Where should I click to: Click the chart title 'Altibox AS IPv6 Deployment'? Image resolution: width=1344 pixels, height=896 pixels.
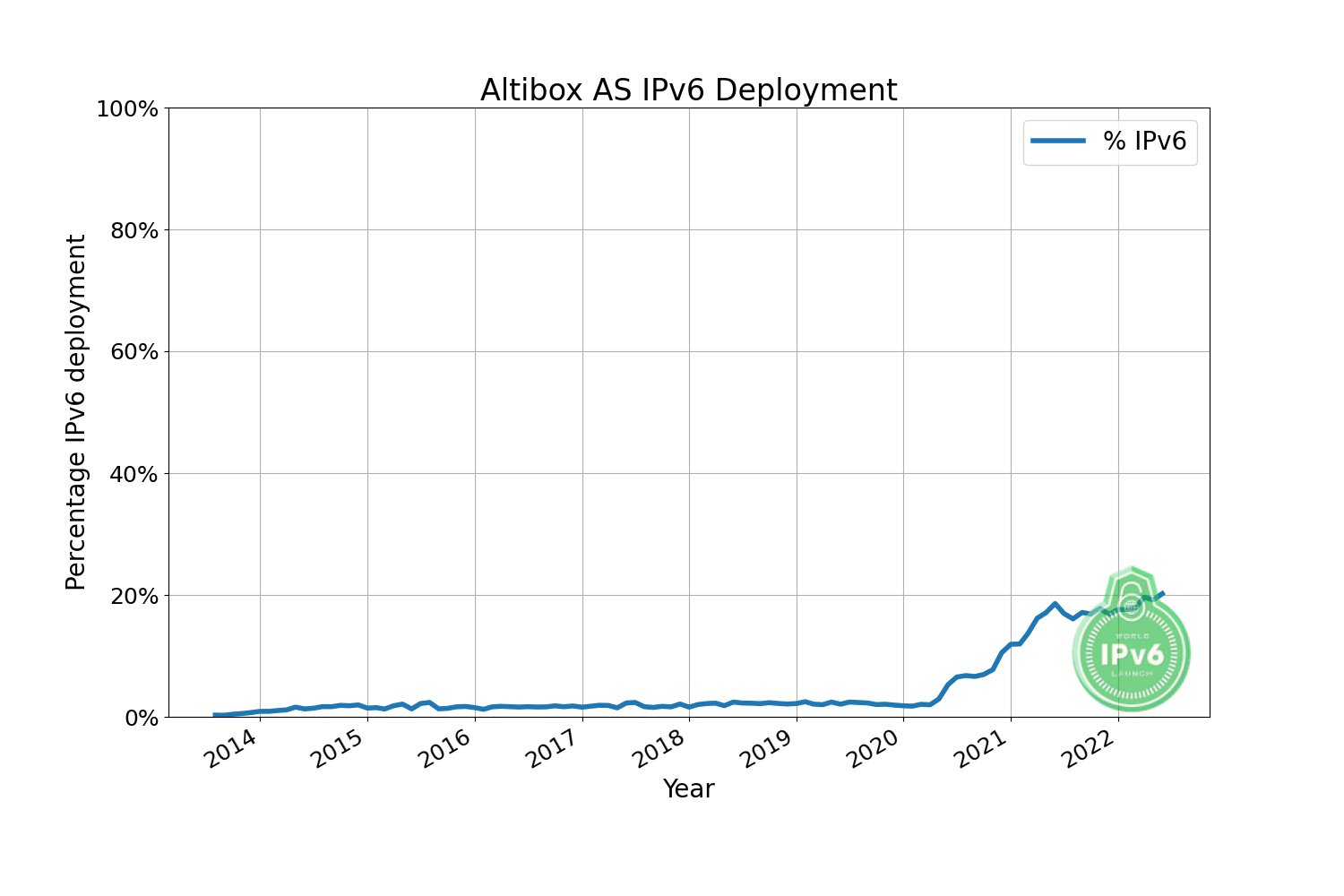pos(688,90)
